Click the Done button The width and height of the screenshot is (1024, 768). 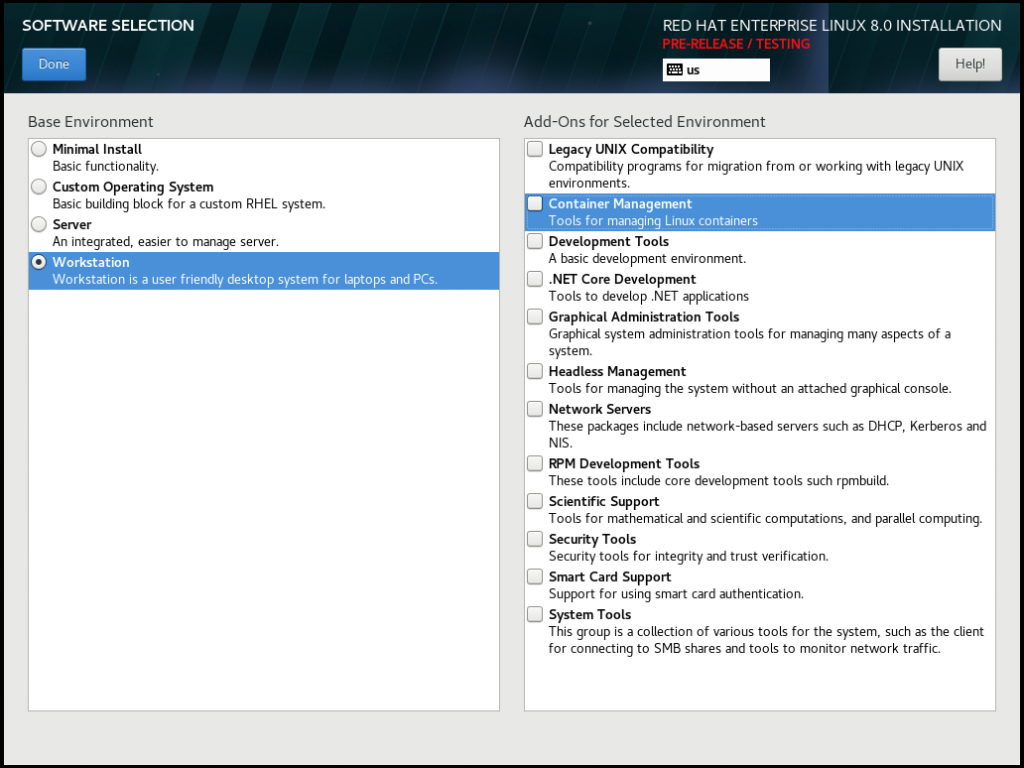54,64
